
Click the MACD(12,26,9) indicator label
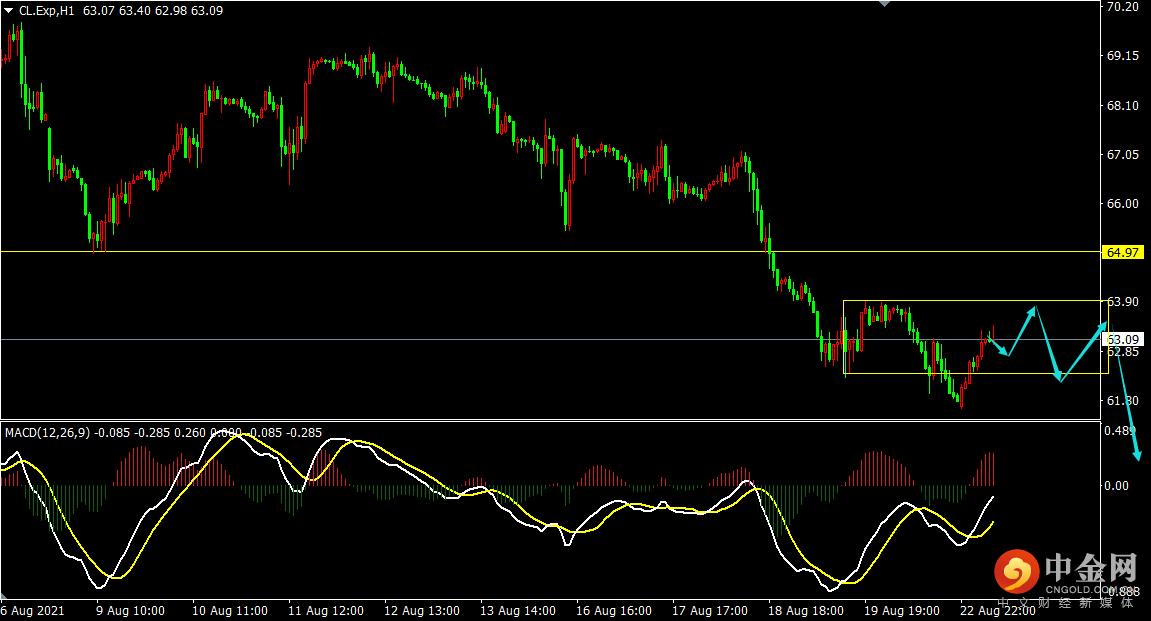pyautogui.click(x=46, y=433)
